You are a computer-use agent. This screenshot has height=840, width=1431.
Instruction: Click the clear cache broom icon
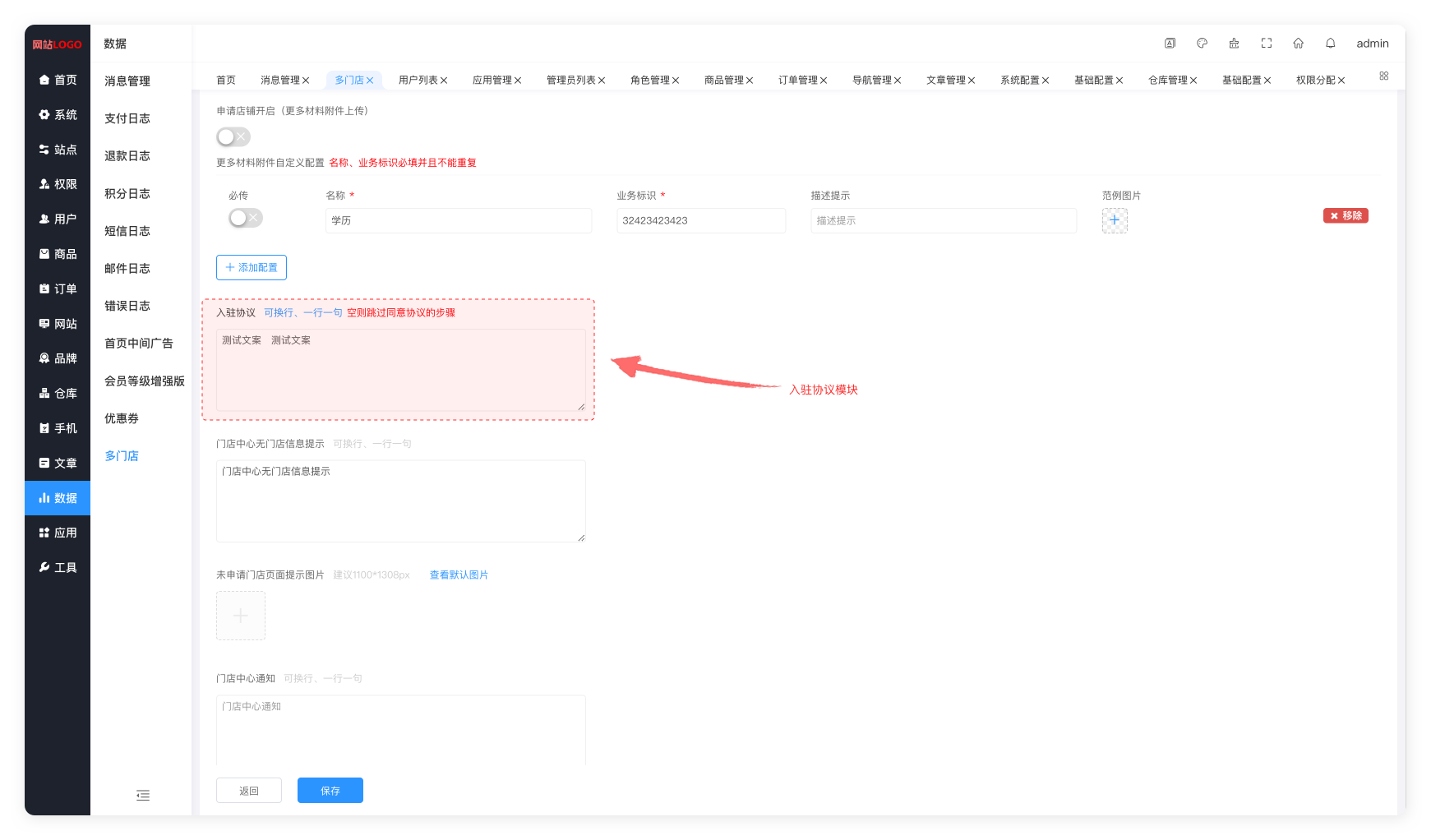tap(1234, 44)
